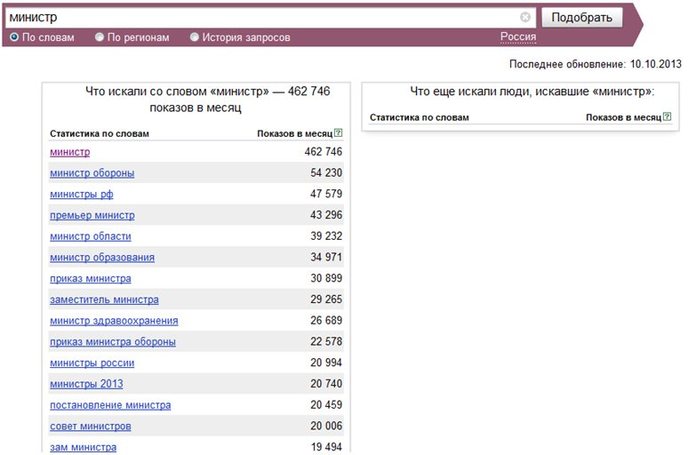This screenshot has width=688, height=455.
Task: Open the министр здравоохранения link
Action: point(114,320)
